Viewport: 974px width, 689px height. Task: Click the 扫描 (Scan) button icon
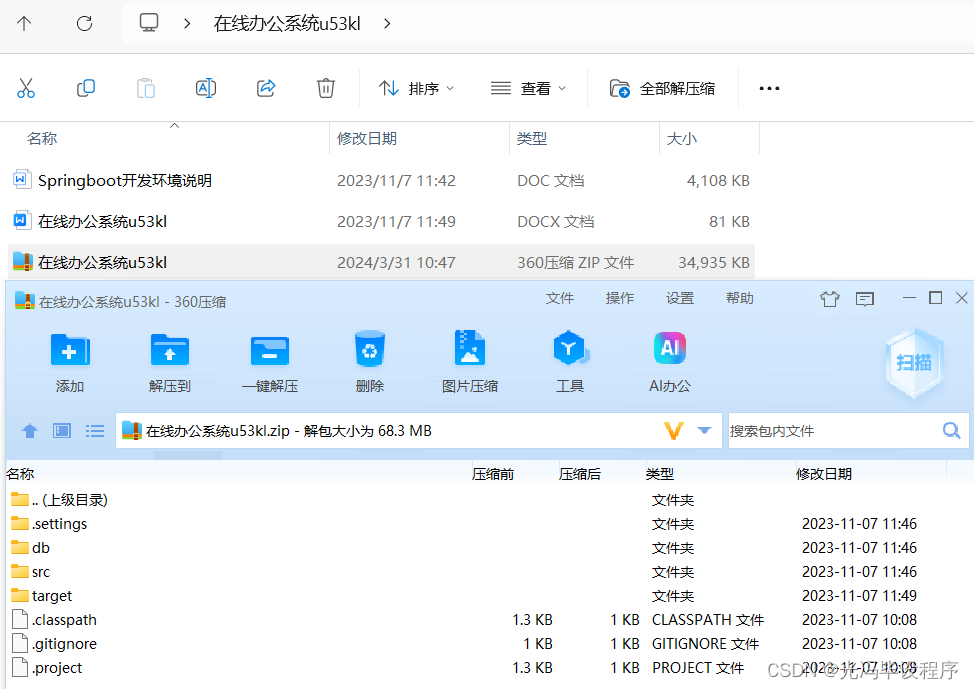[914, 363]
